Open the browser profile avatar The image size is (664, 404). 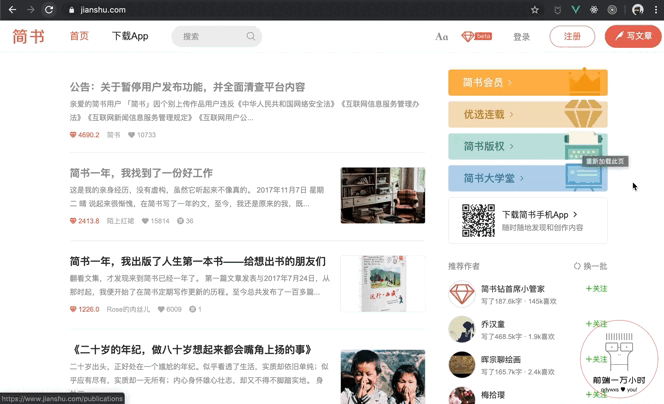[x=638, y=10]
